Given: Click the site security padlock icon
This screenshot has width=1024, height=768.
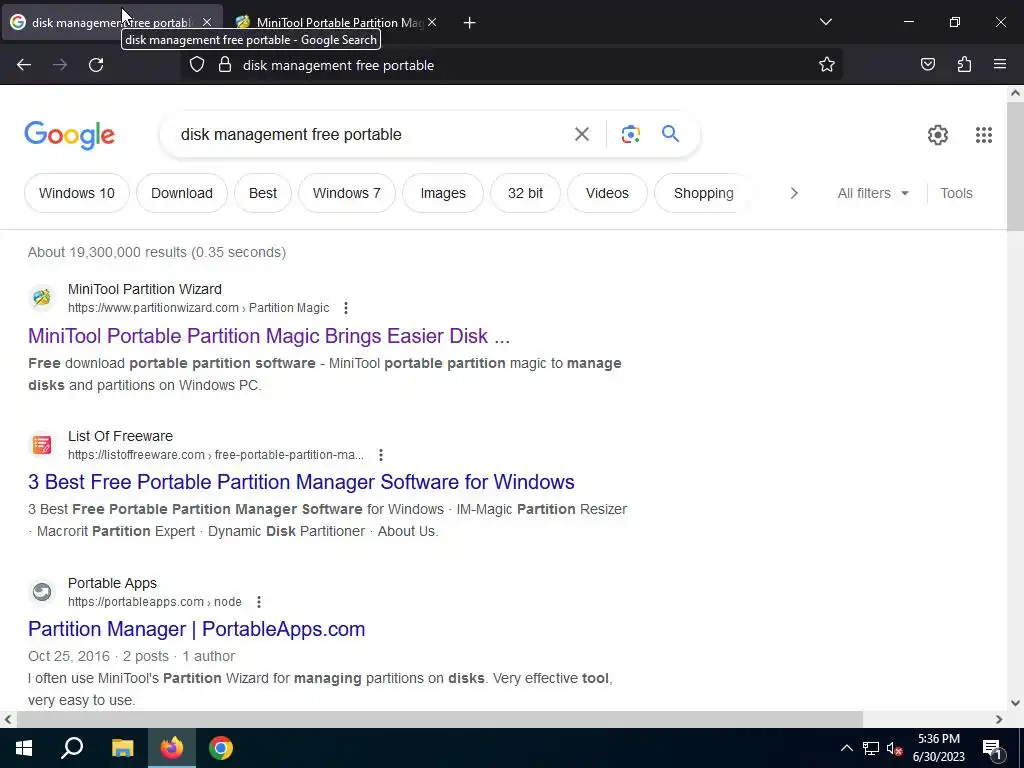Looking at the screenshot, I should [x=225, y=65].
